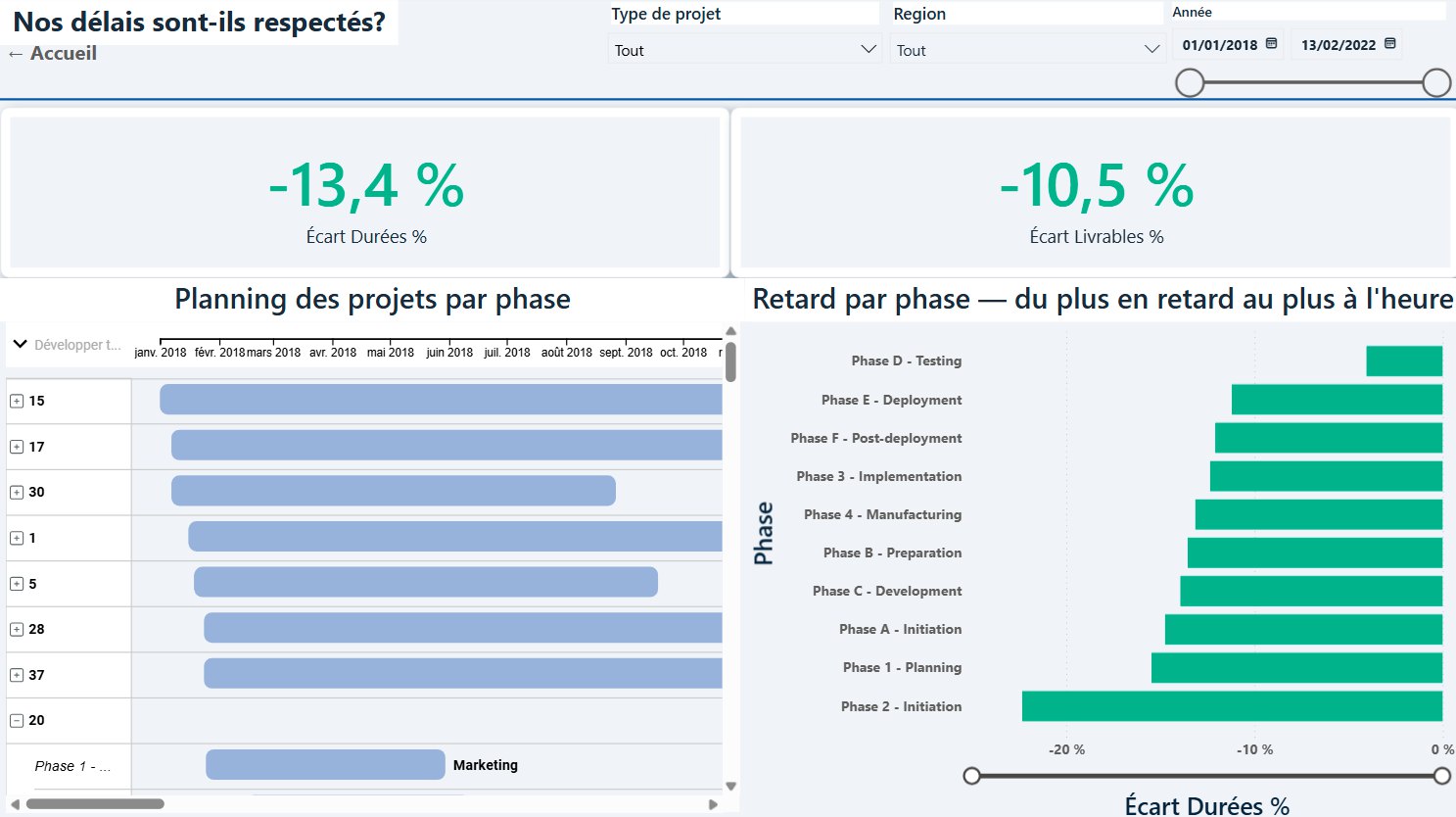
Task: Expand project row 30
Action: (x=17, y=492)
